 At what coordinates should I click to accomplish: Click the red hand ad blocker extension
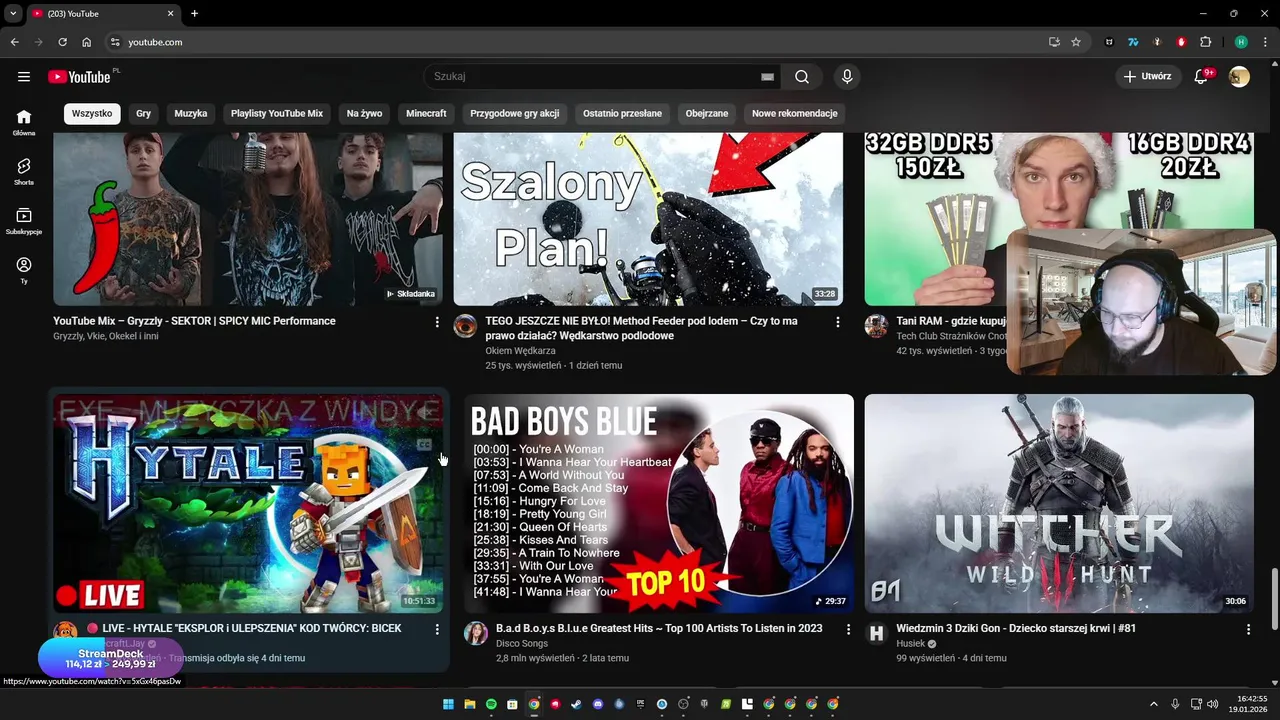point(1182,42)
